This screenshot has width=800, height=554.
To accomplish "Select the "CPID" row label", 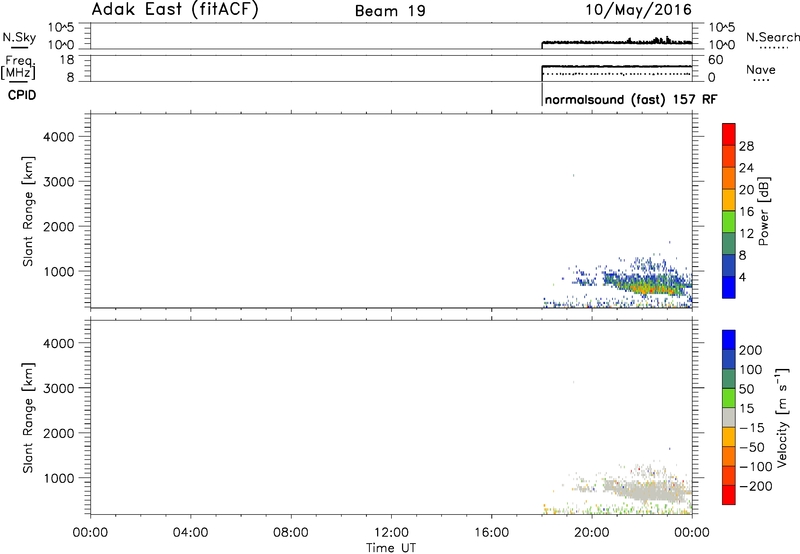I will 22,95.
